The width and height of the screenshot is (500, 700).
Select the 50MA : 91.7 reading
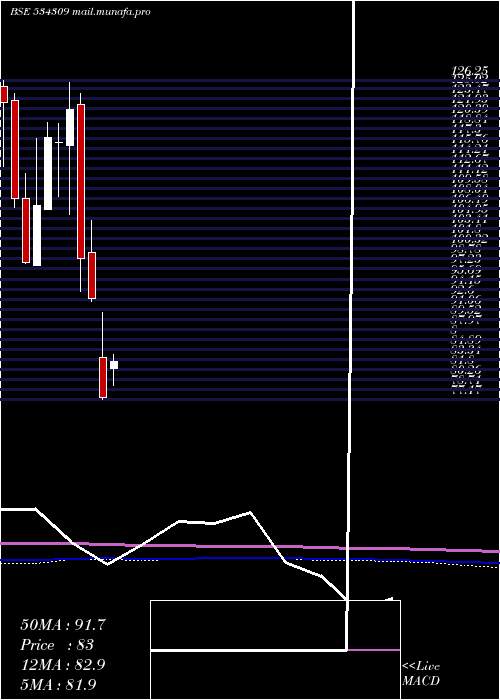[x=63, y=625]
